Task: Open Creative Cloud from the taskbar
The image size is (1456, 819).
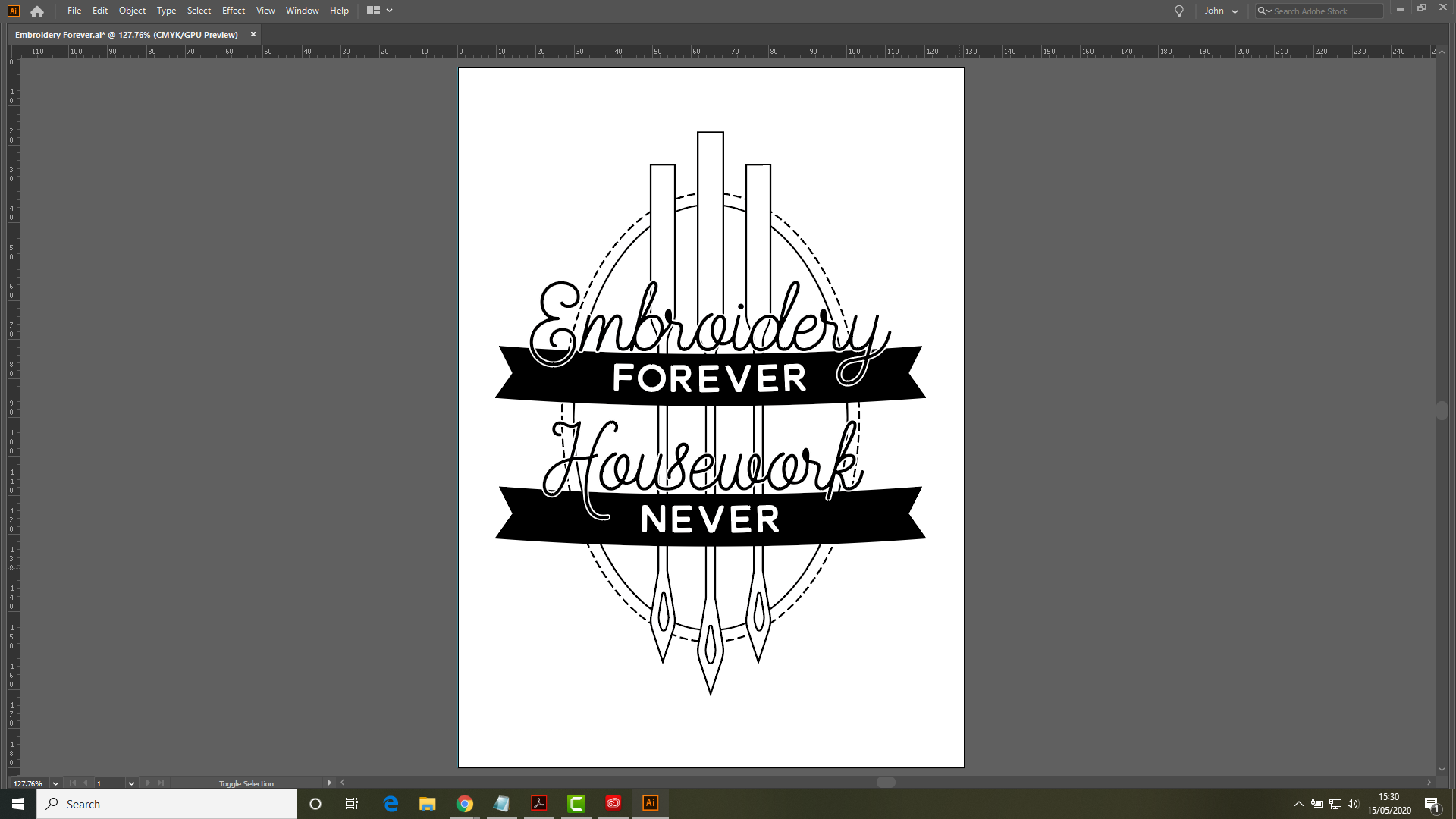Action: coord(613,804)
